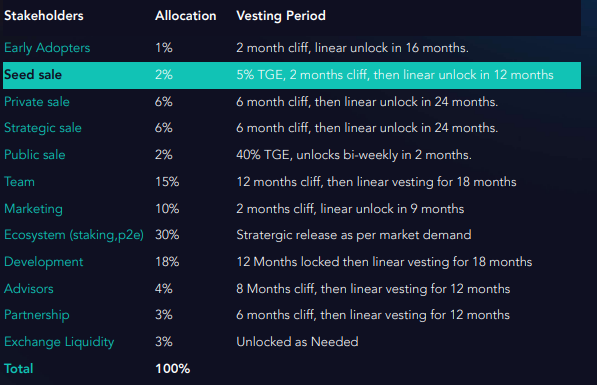The width and height of the screenshot is (597, 385).
Task: Select the 100% total allocation value
Action: 172,369
